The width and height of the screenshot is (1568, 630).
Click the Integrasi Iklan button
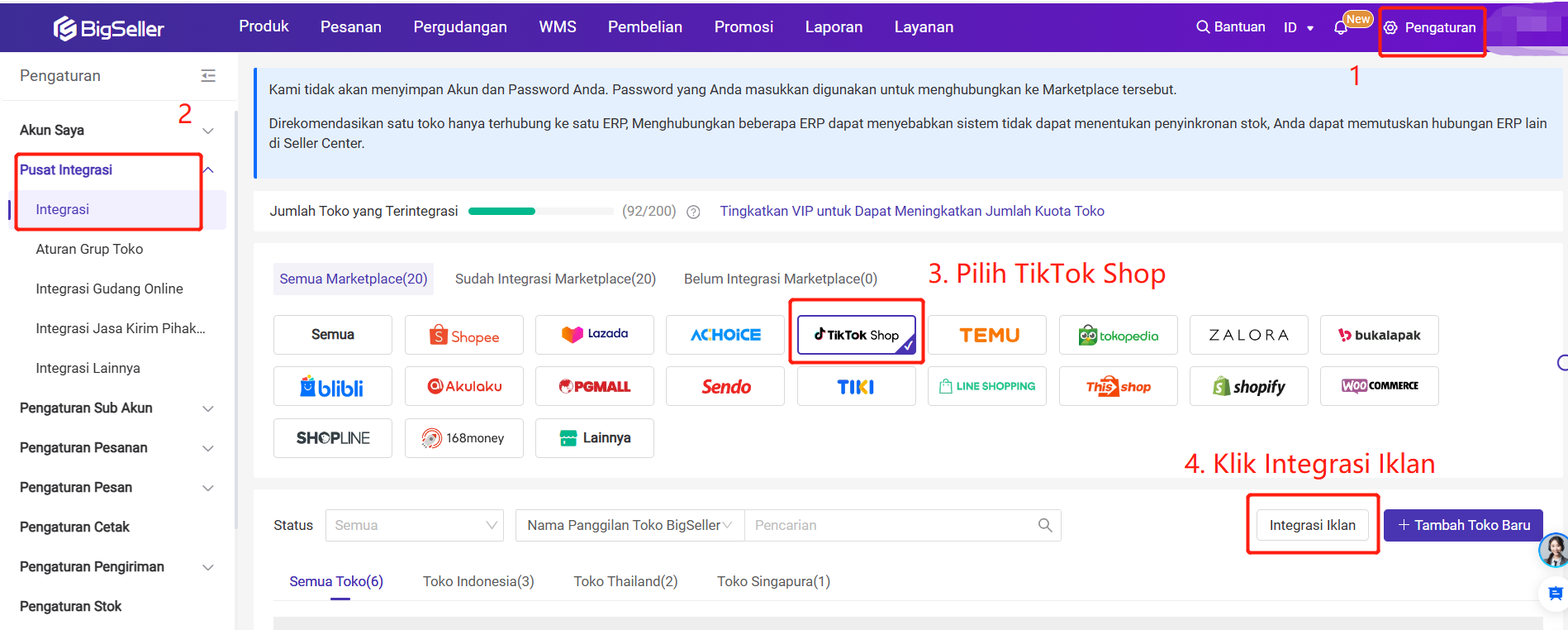tap(1312, 525)
